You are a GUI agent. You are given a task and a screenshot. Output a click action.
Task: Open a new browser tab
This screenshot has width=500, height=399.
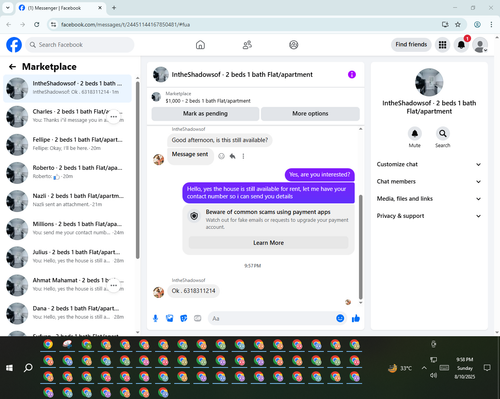click(114, 8)
